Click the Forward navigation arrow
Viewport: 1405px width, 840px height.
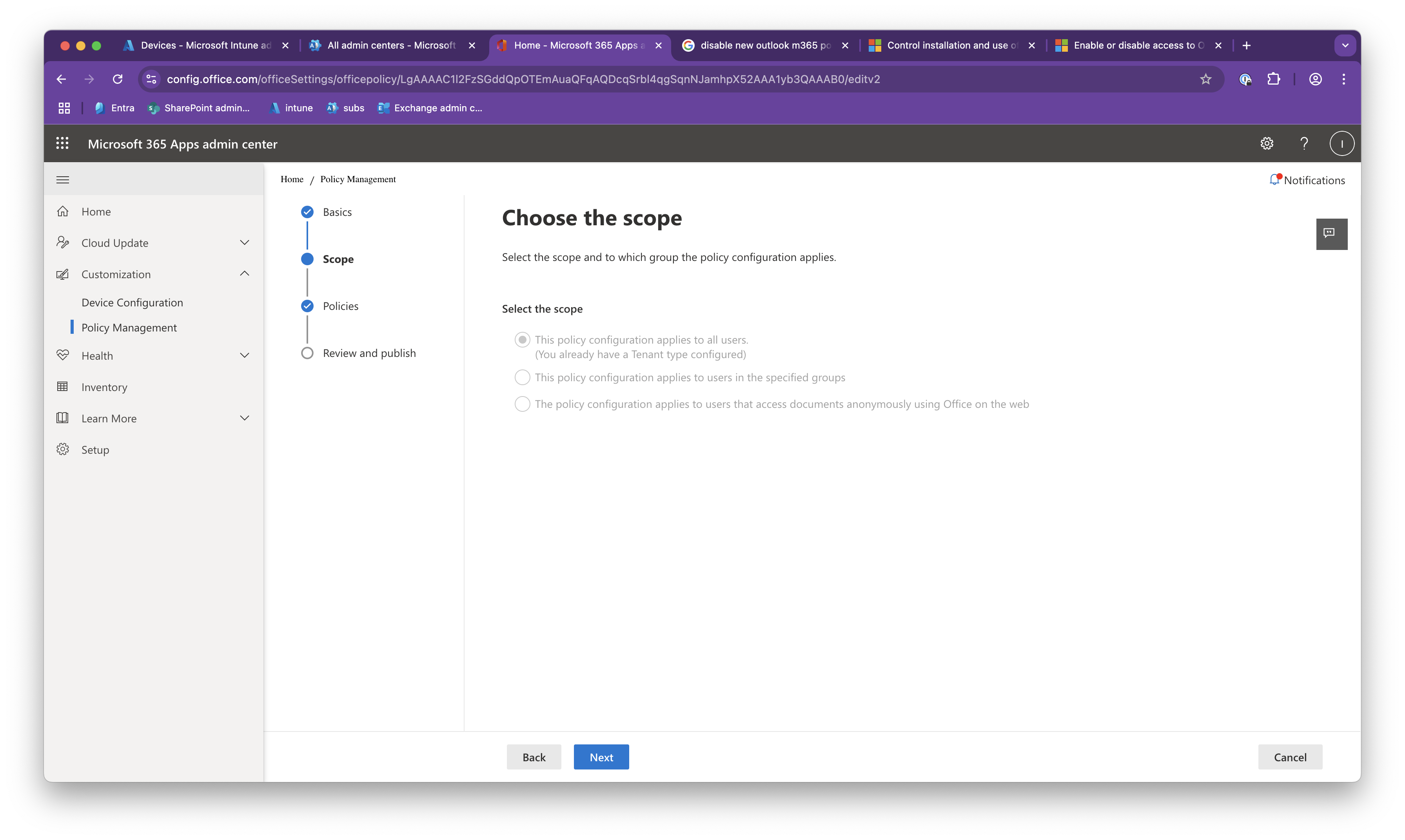[x=89, y=79]
